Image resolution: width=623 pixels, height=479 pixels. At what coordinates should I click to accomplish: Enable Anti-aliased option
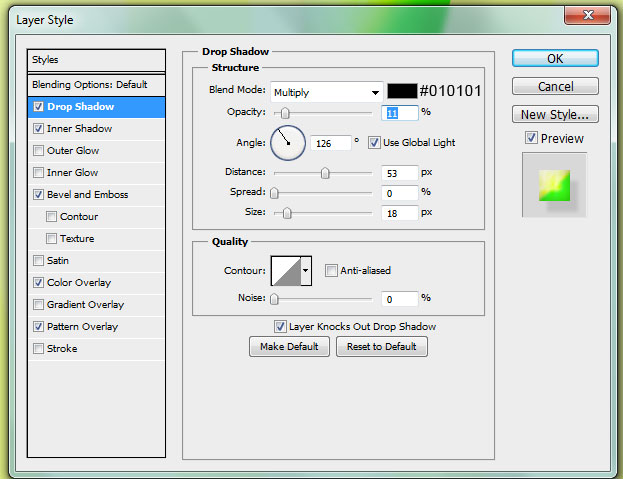tap(331, 270)
